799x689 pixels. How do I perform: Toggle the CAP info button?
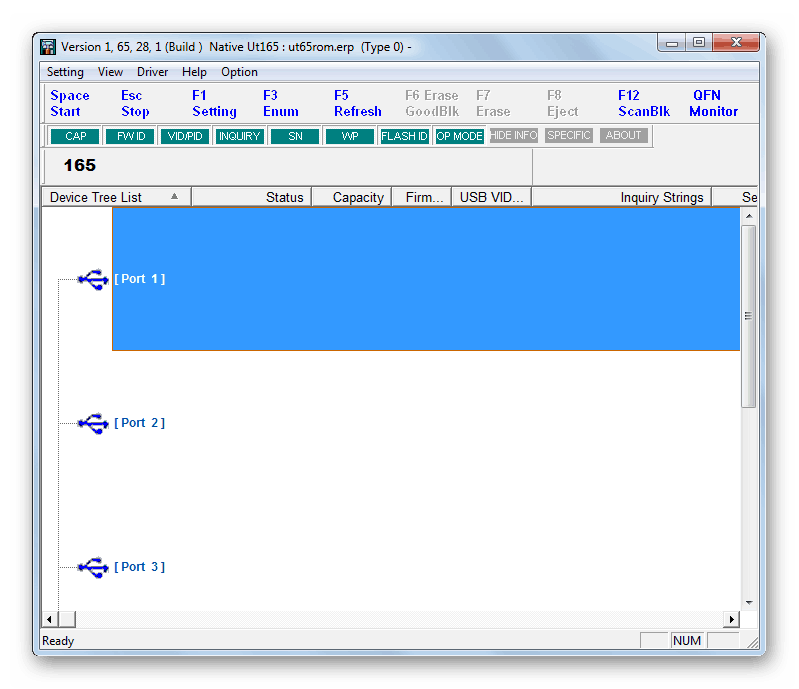75,136
